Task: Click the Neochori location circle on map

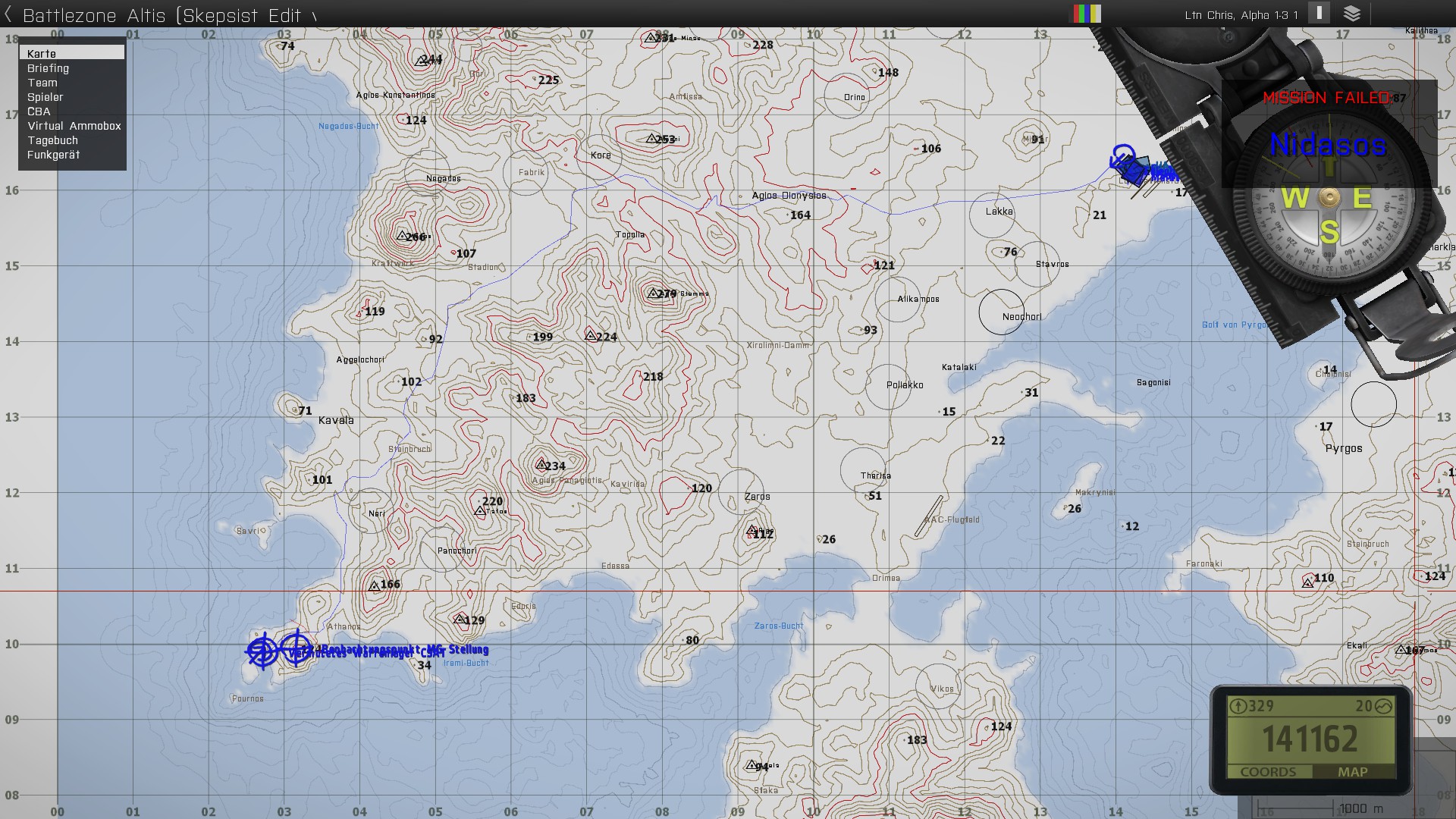Action: pyautogui.click(x=1001, y=312)
